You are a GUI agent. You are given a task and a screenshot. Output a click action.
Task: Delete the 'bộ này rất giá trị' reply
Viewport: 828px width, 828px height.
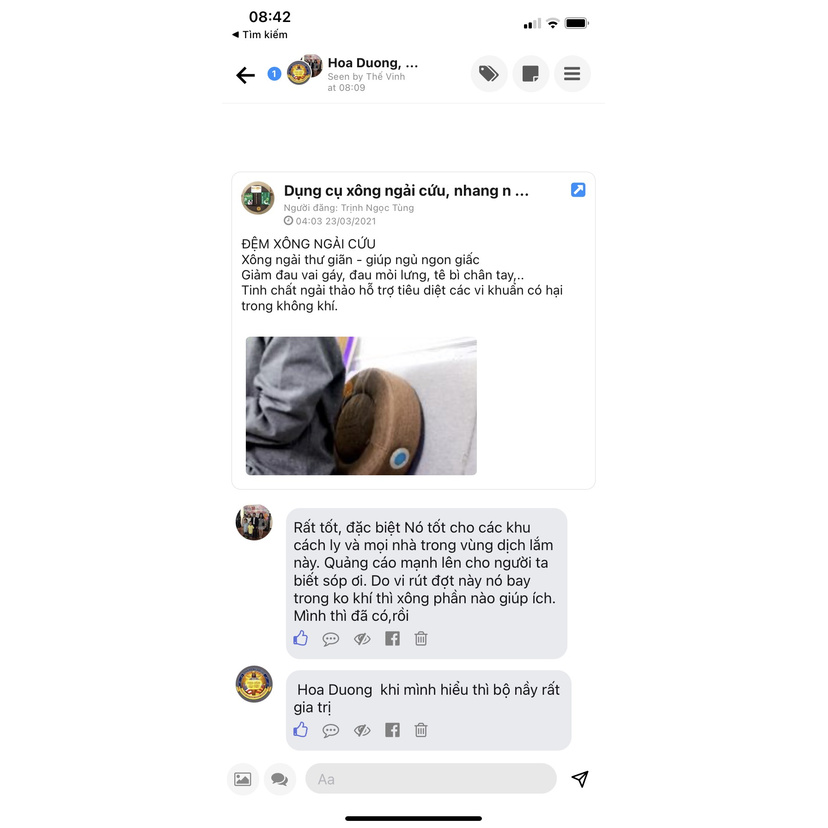pos(421,730)
